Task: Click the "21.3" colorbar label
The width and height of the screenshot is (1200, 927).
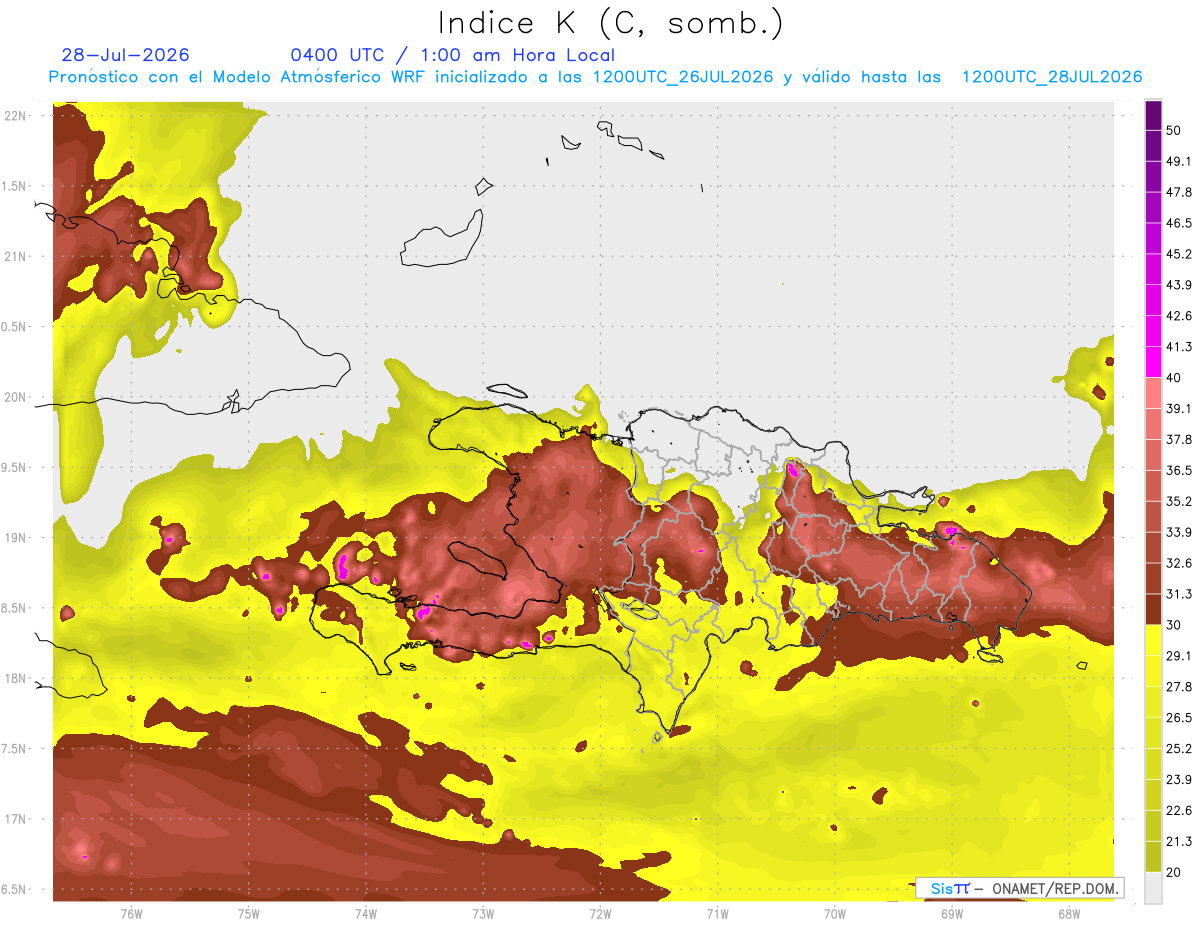Action: [1178, 842]
